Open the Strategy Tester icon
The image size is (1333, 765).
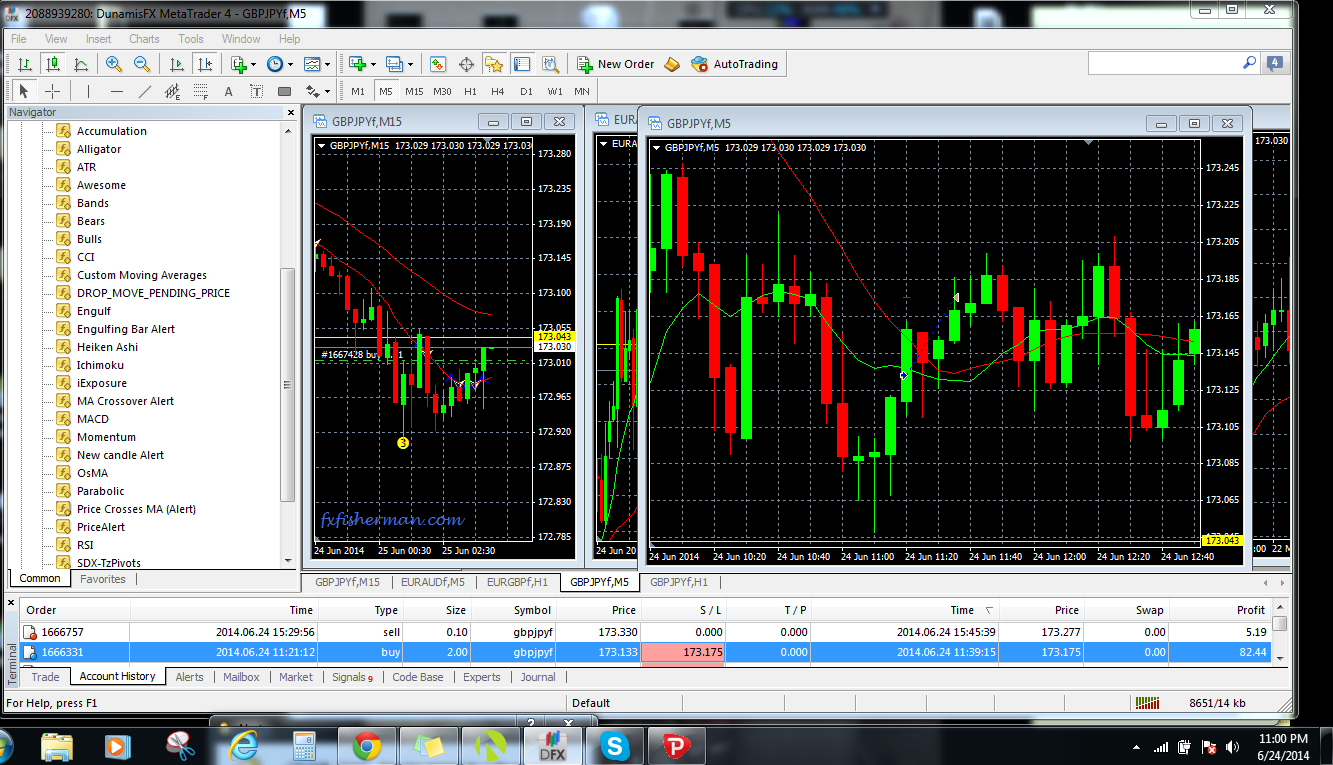point(550,64)
